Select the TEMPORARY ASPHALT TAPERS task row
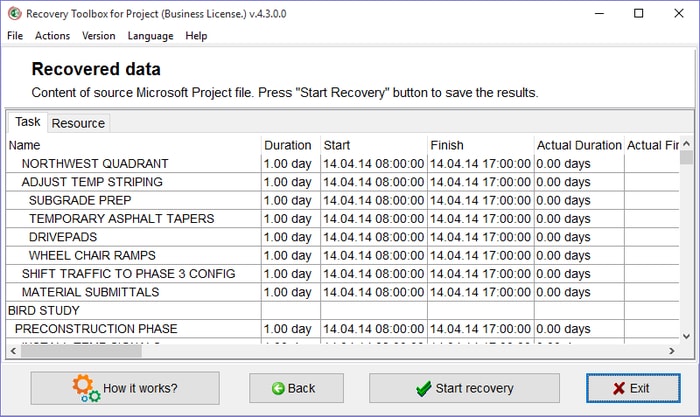700x417 pixels. (343, 219)
